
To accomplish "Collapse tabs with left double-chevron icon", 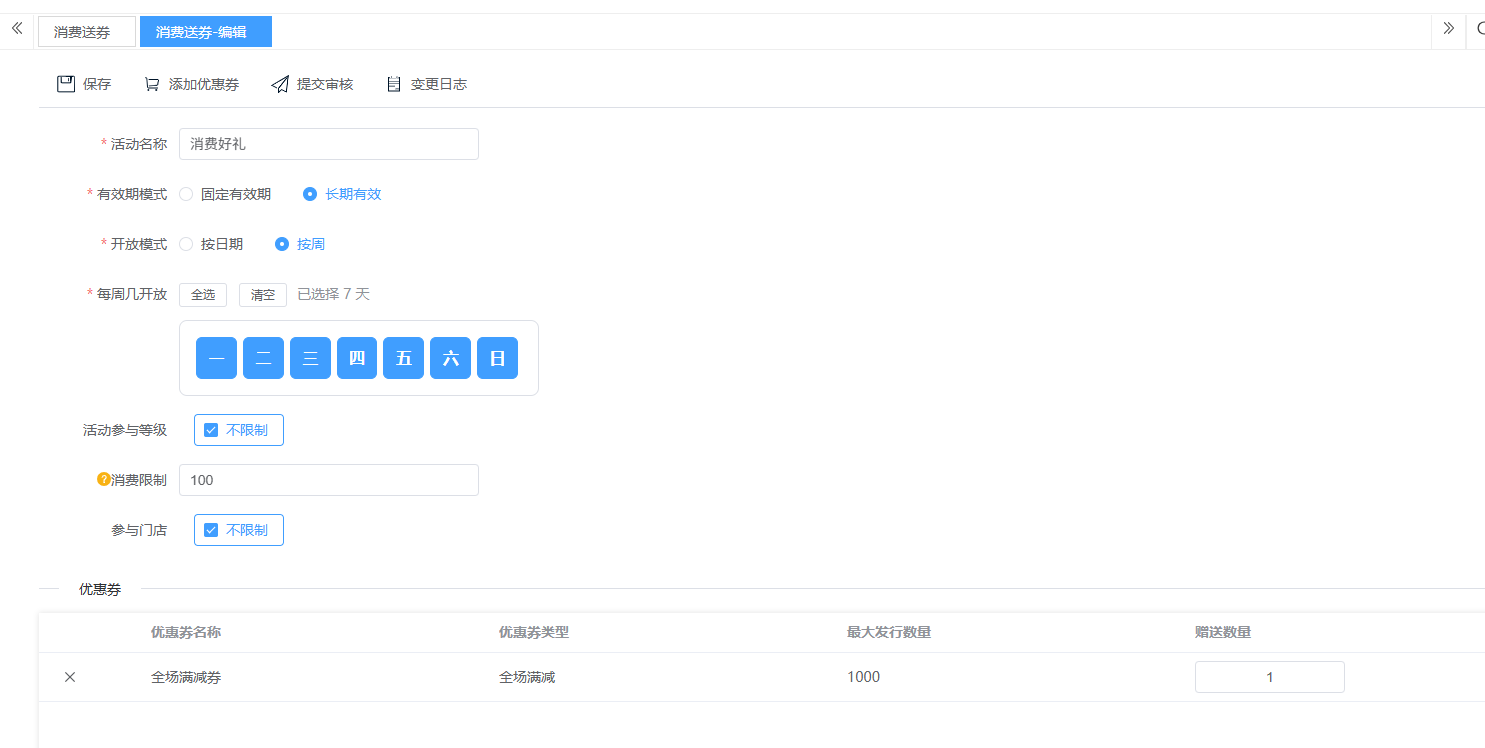I will (x=16, y=29).
